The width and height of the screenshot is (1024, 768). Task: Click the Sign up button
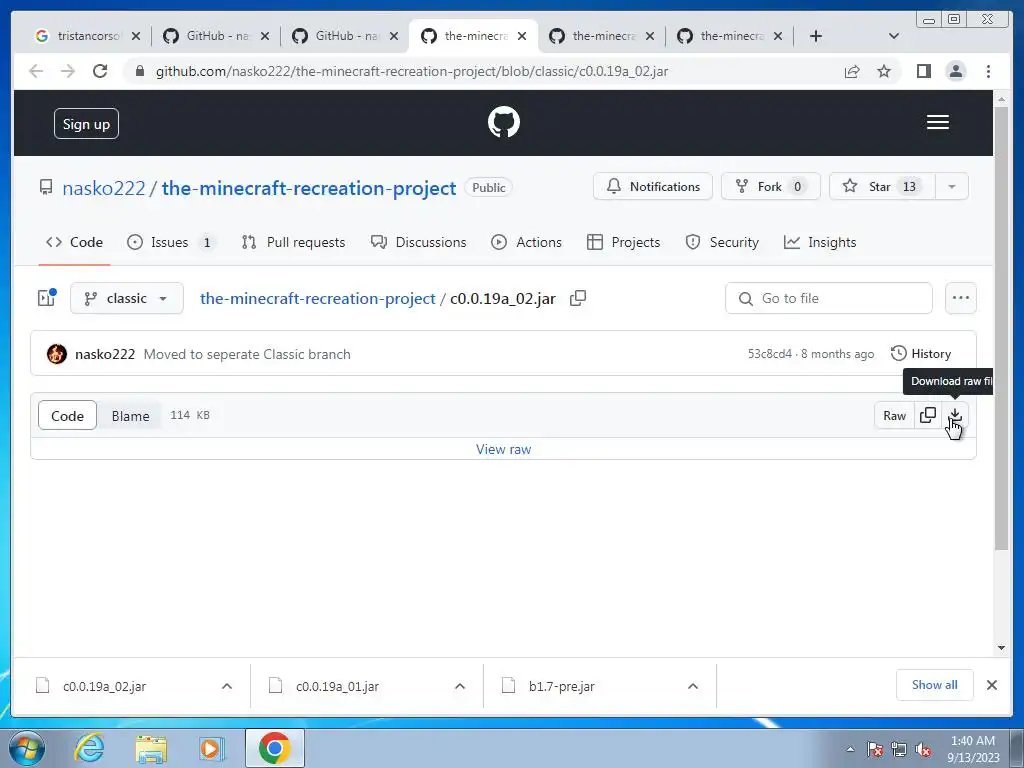tap(86, 123)
